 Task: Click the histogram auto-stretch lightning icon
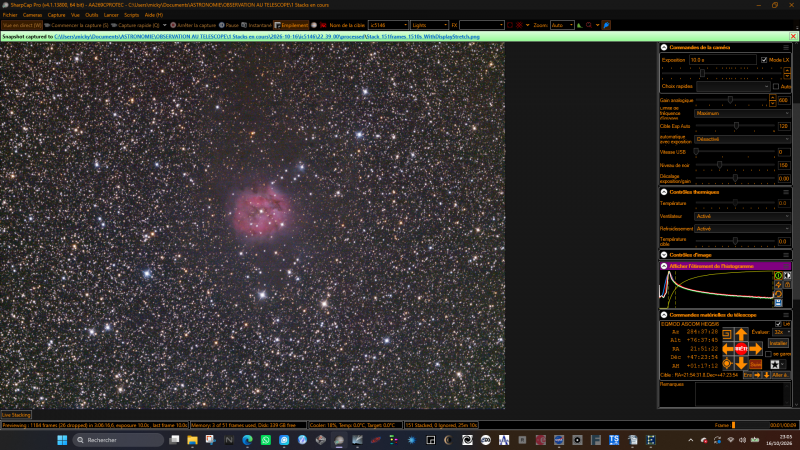pyautogui.click(x=778, y=285)
